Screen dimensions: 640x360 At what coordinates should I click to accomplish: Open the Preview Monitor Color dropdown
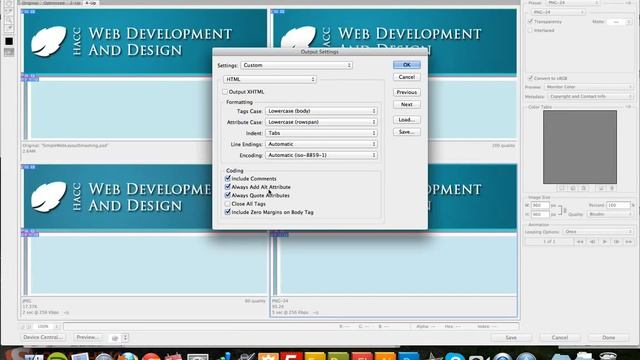coord(589,87)
